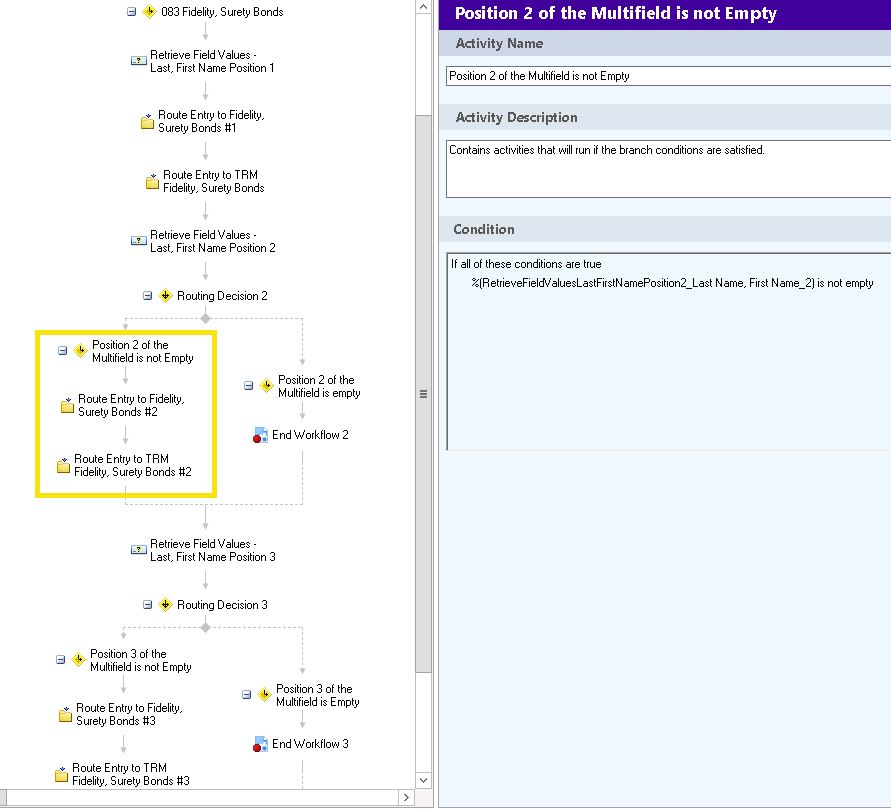891x812 pixels.
Task: Select Route Entry to Fidelity, Surety Bonds #2 folder icon
Action: 67,405
